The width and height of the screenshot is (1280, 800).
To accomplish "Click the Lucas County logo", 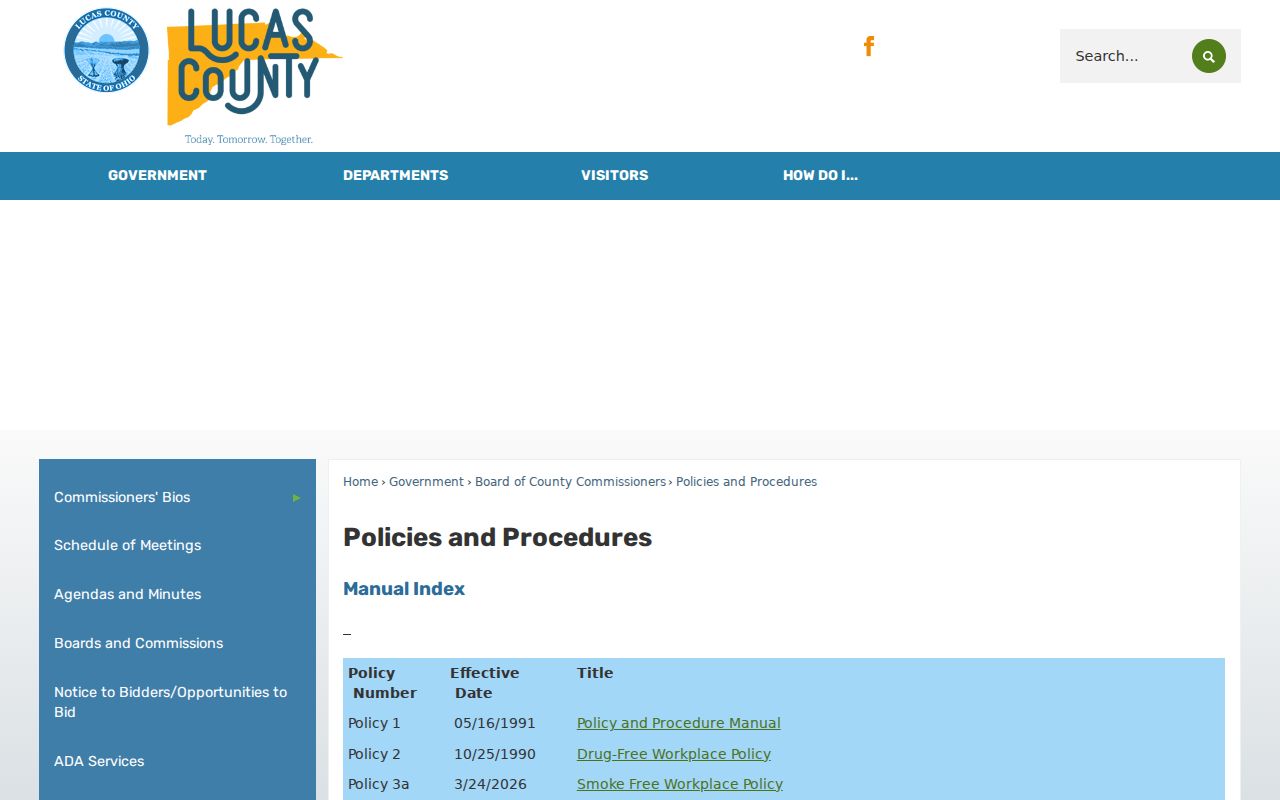I will pos(254,75).
